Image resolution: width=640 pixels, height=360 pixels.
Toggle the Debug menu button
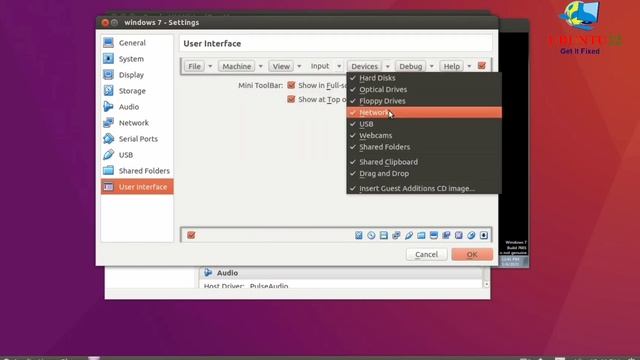point(411,66)
